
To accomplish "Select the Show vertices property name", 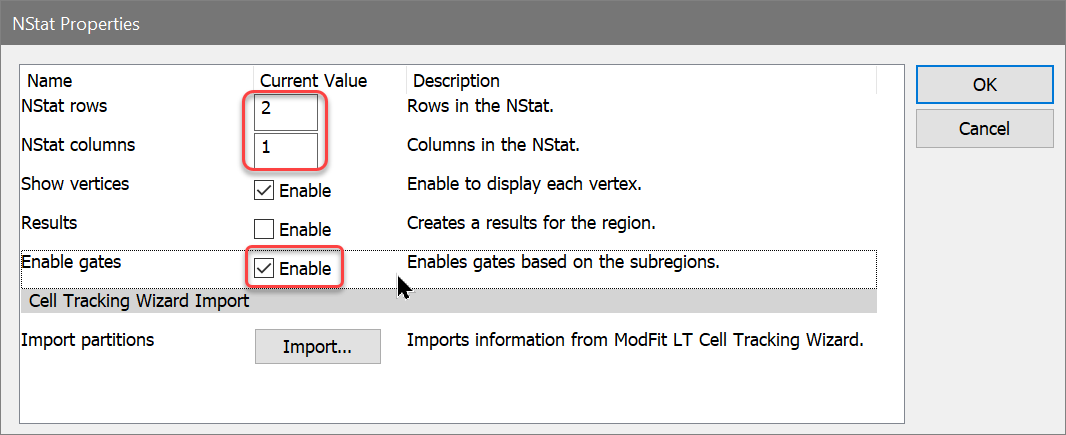I will tap(75, 184).
